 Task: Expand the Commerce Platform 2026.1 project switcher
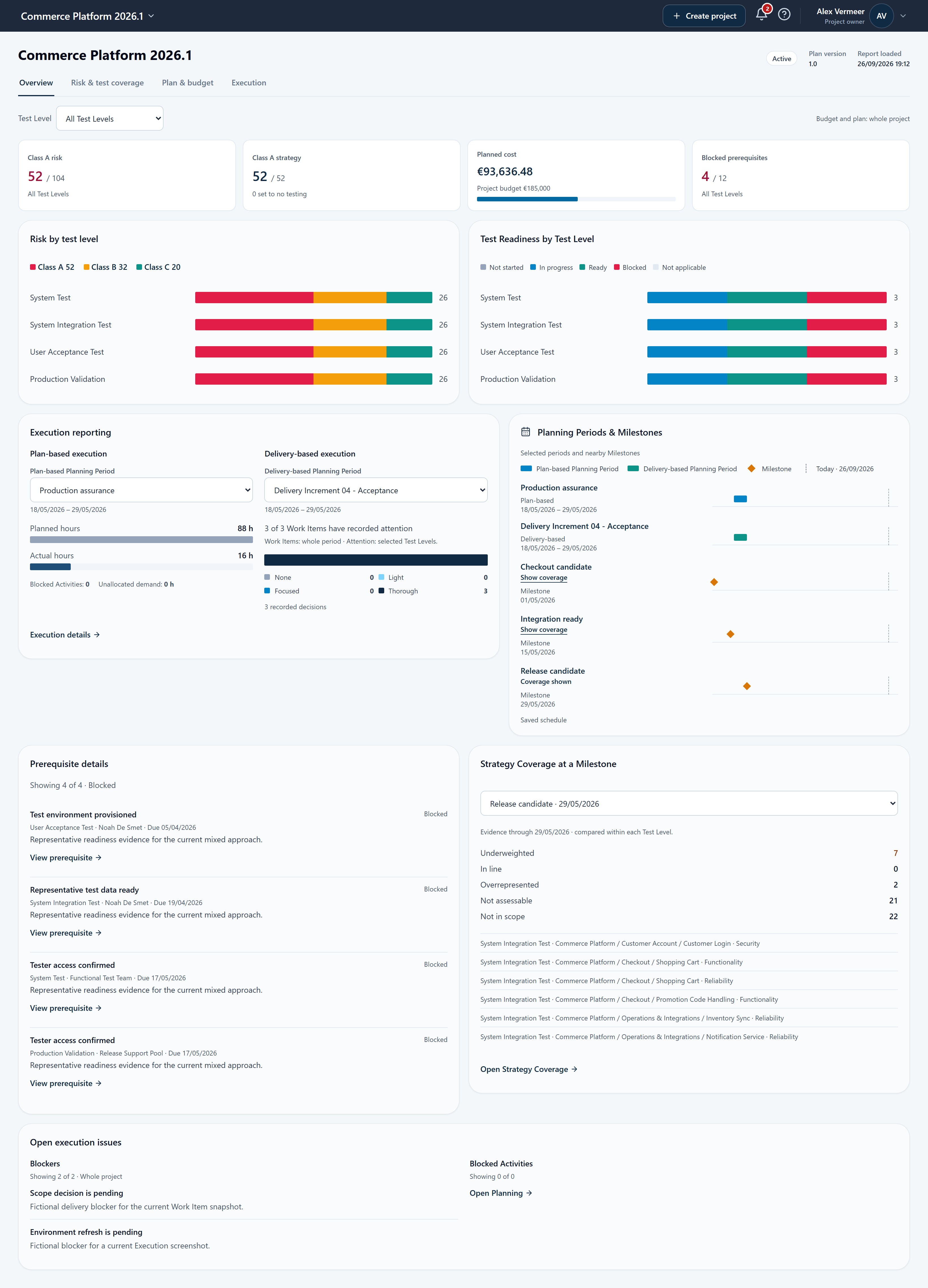87,16
